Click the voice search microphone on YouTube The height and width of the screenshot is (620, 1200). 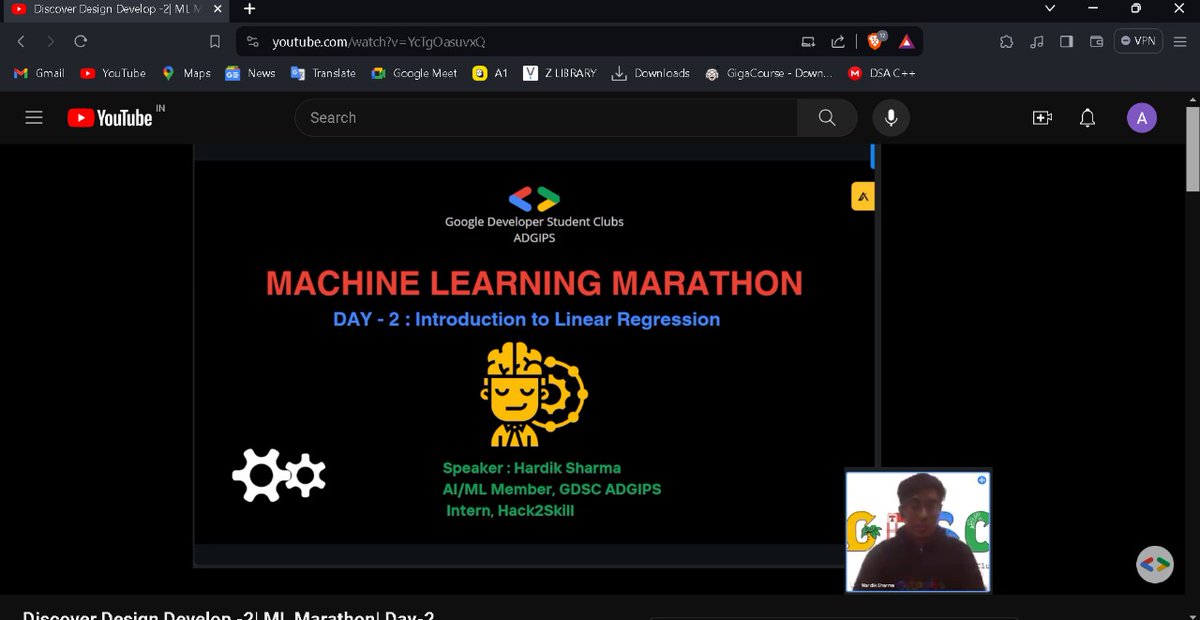tap(890, 117)
